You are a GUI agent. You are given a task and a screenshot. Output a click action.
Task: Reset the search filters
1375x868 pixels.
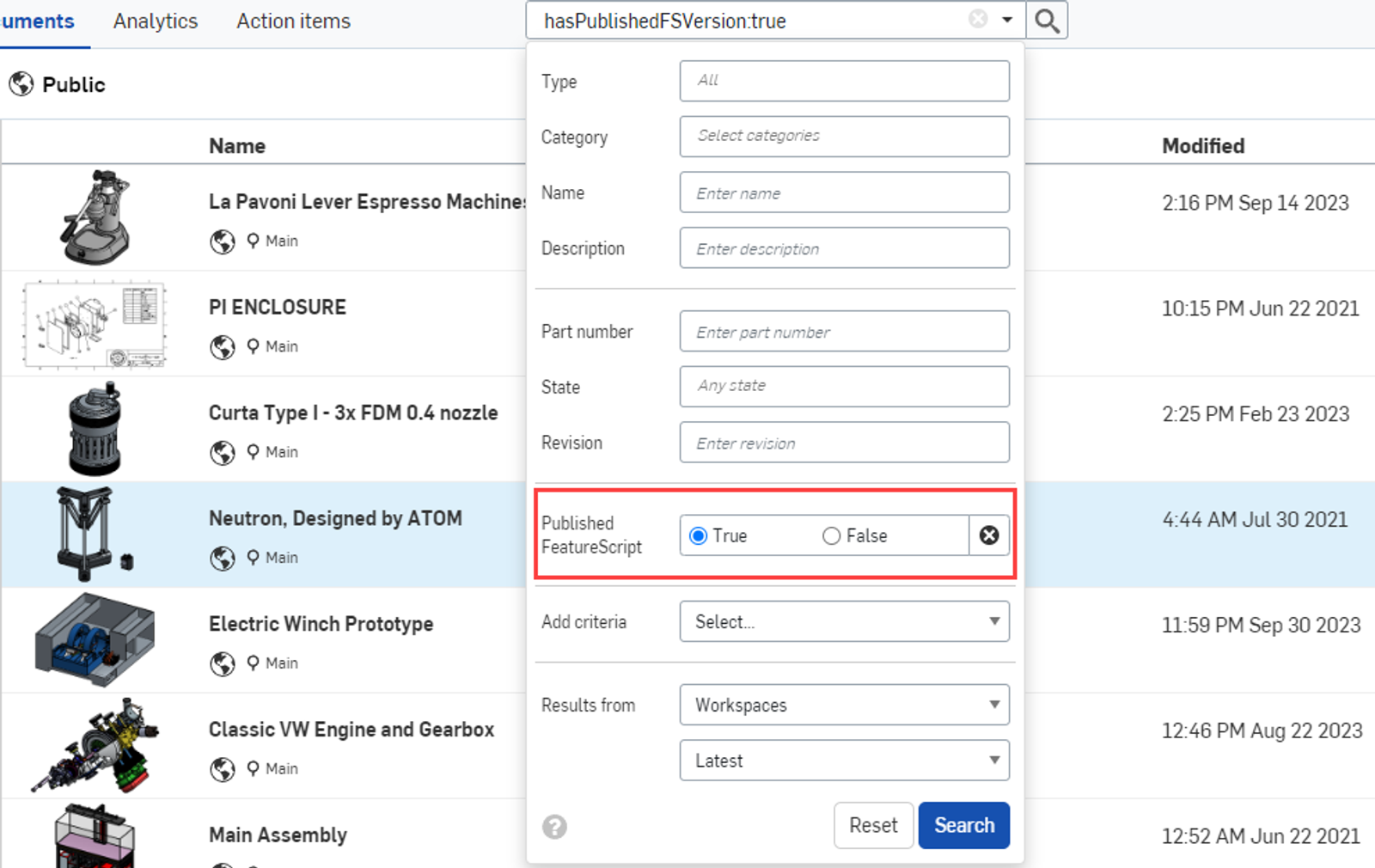tap(873, 825)
